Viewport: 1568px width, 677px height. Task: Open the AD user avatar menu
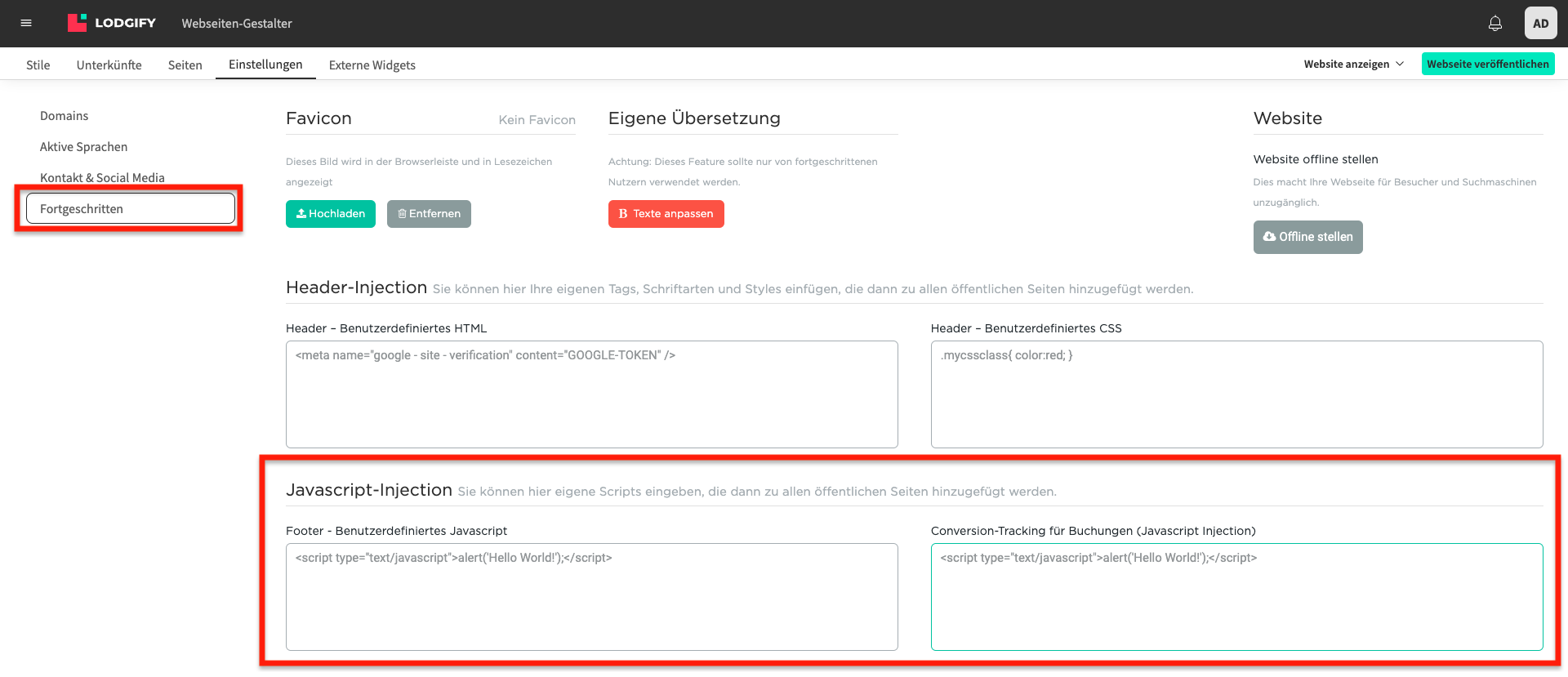(x=1540, y=23)
